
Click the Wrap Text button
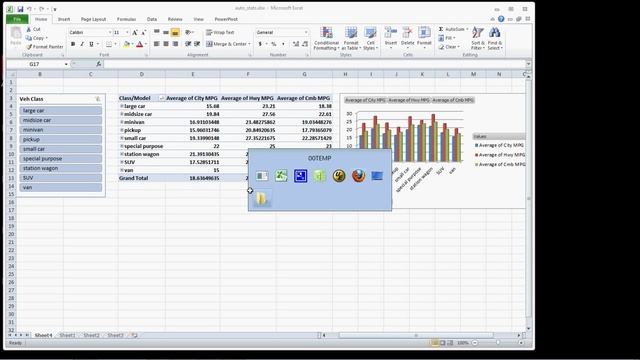(220, 32)
